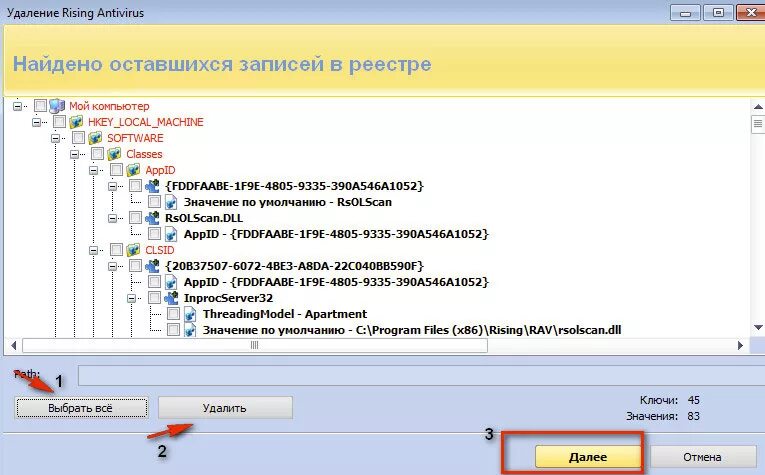This screenshot has width=765, height=475.
Task: Click the folder icon beside CLSID
Action: [x=133, y=250]
